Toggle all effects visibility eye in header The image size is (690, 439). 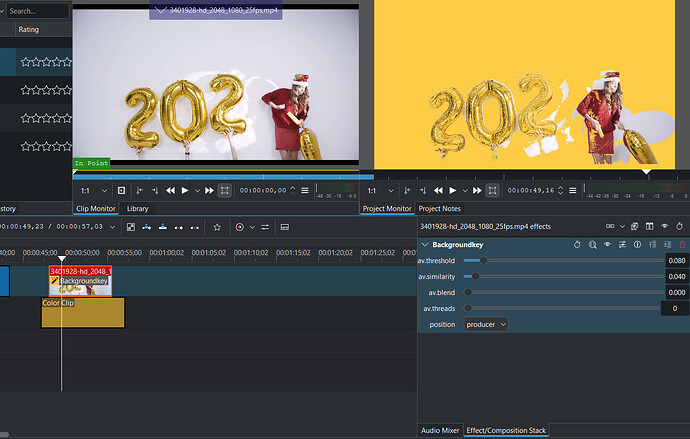pos(664,226)
